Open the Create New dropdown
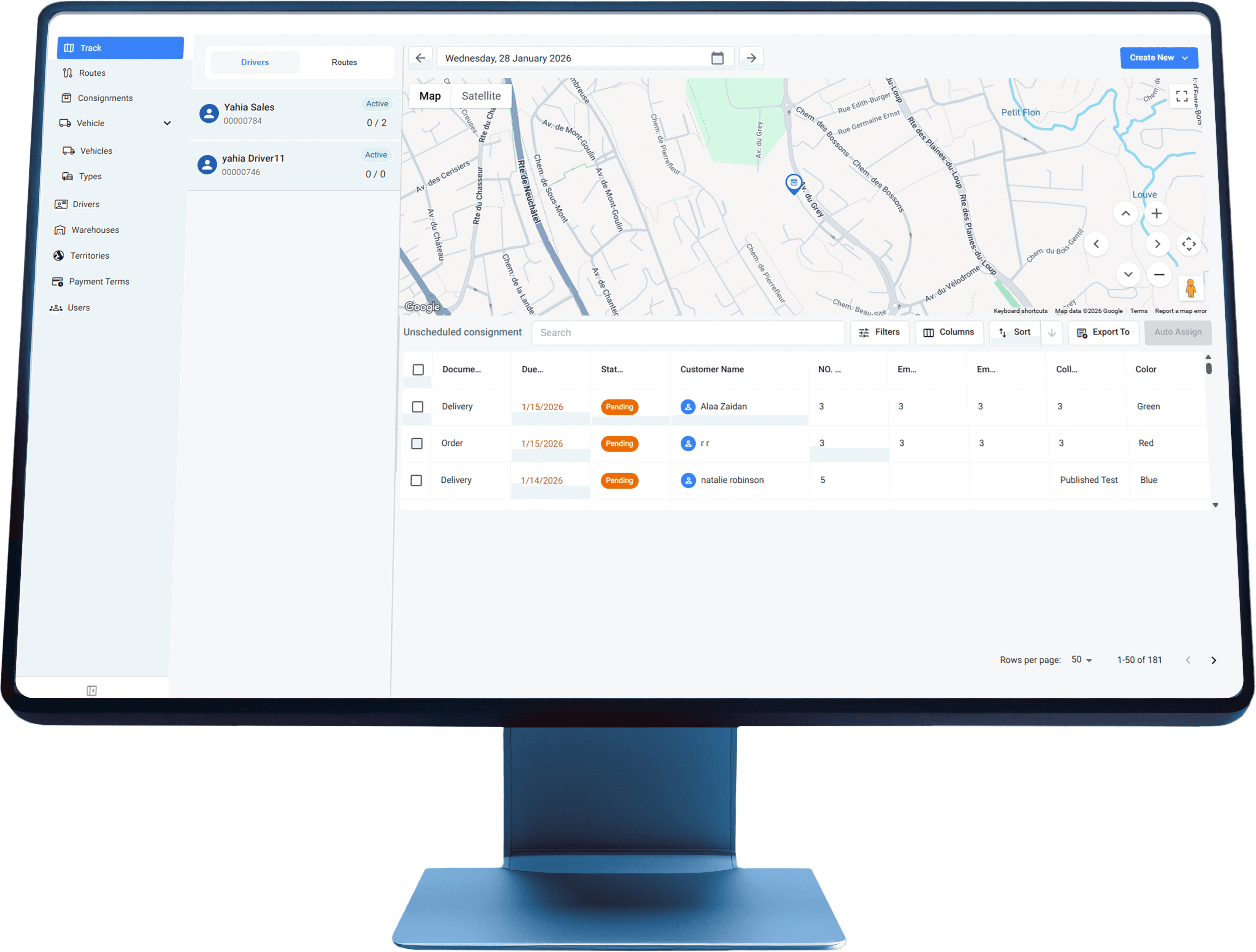The height and width of the screenshot is (952, 1256). click(1158, 58)
